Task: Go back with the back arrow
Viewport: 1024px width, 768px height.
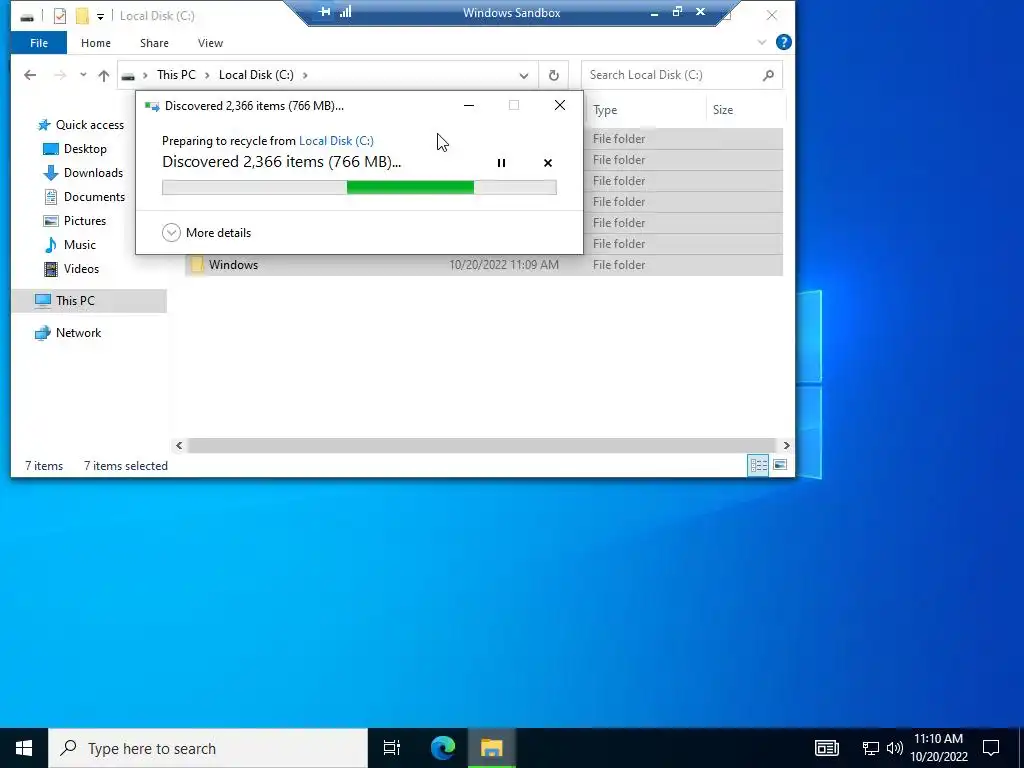Action: click(30, 75)
